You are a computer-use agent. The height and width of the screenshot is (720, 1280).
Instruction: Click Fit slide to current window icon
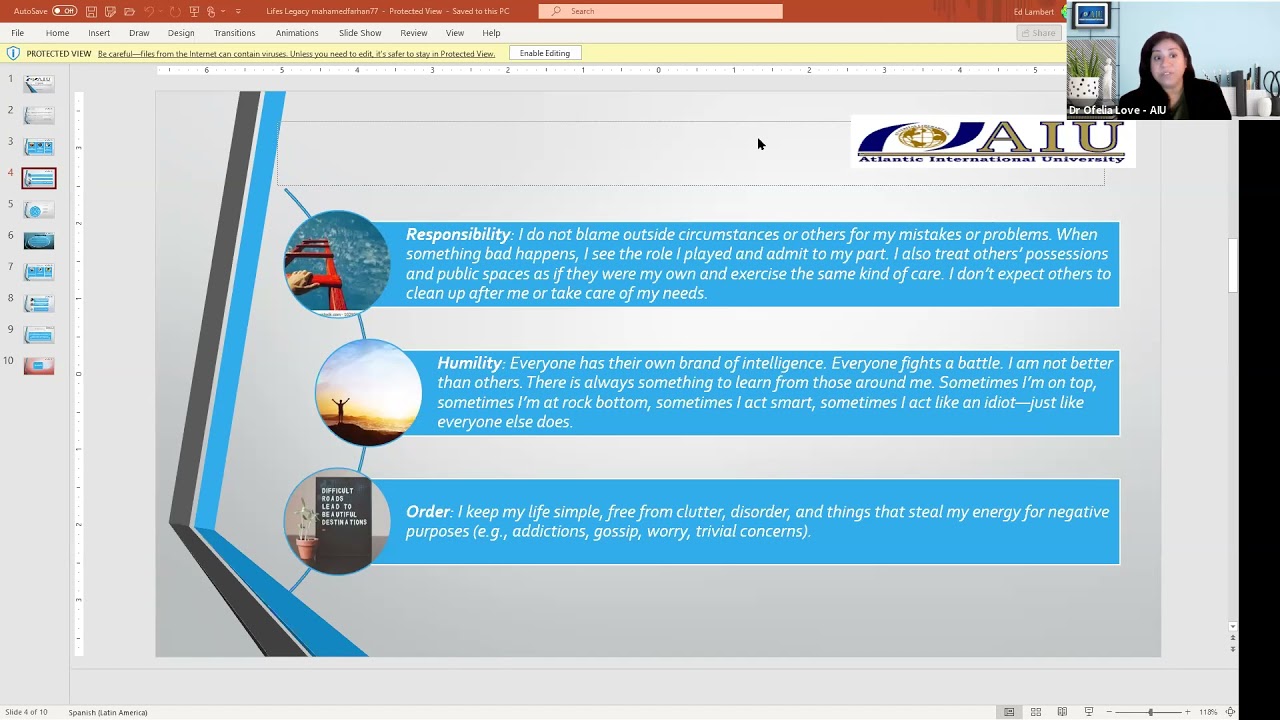pyautogui.click(x=1230, y=712)
